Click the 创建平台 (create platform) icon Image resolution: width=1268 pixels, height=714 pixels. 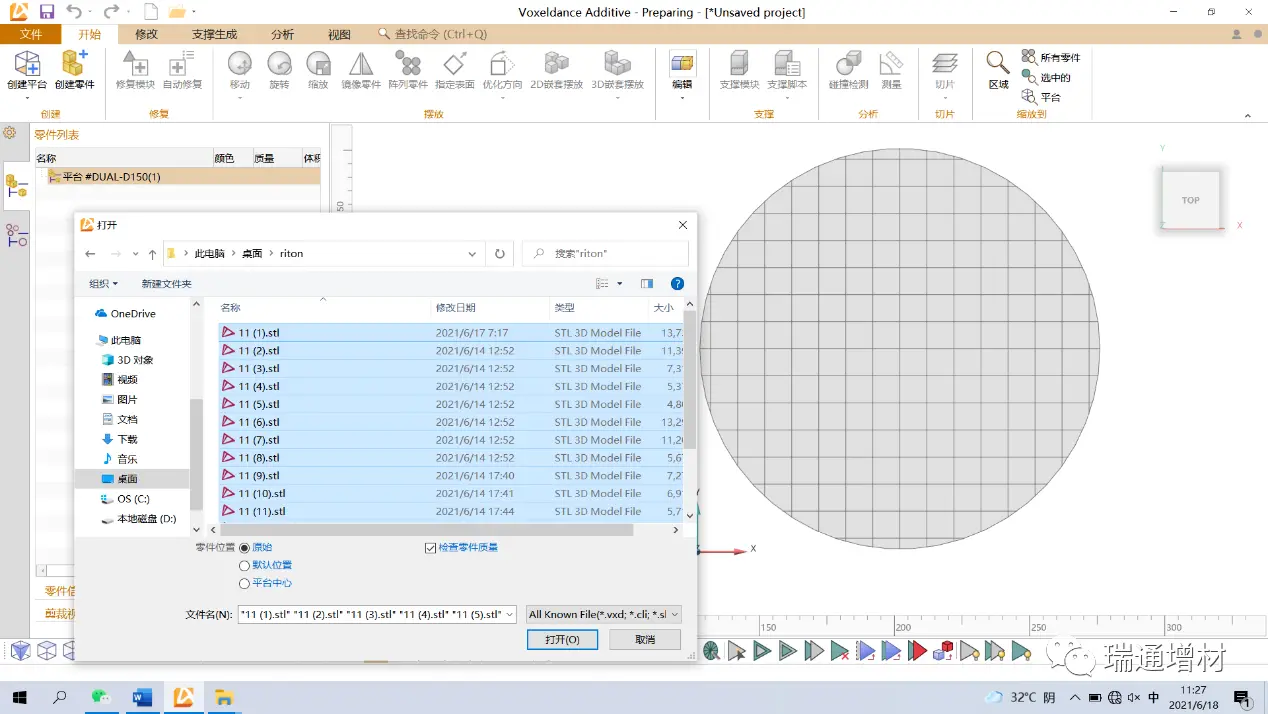click(27, 66)
